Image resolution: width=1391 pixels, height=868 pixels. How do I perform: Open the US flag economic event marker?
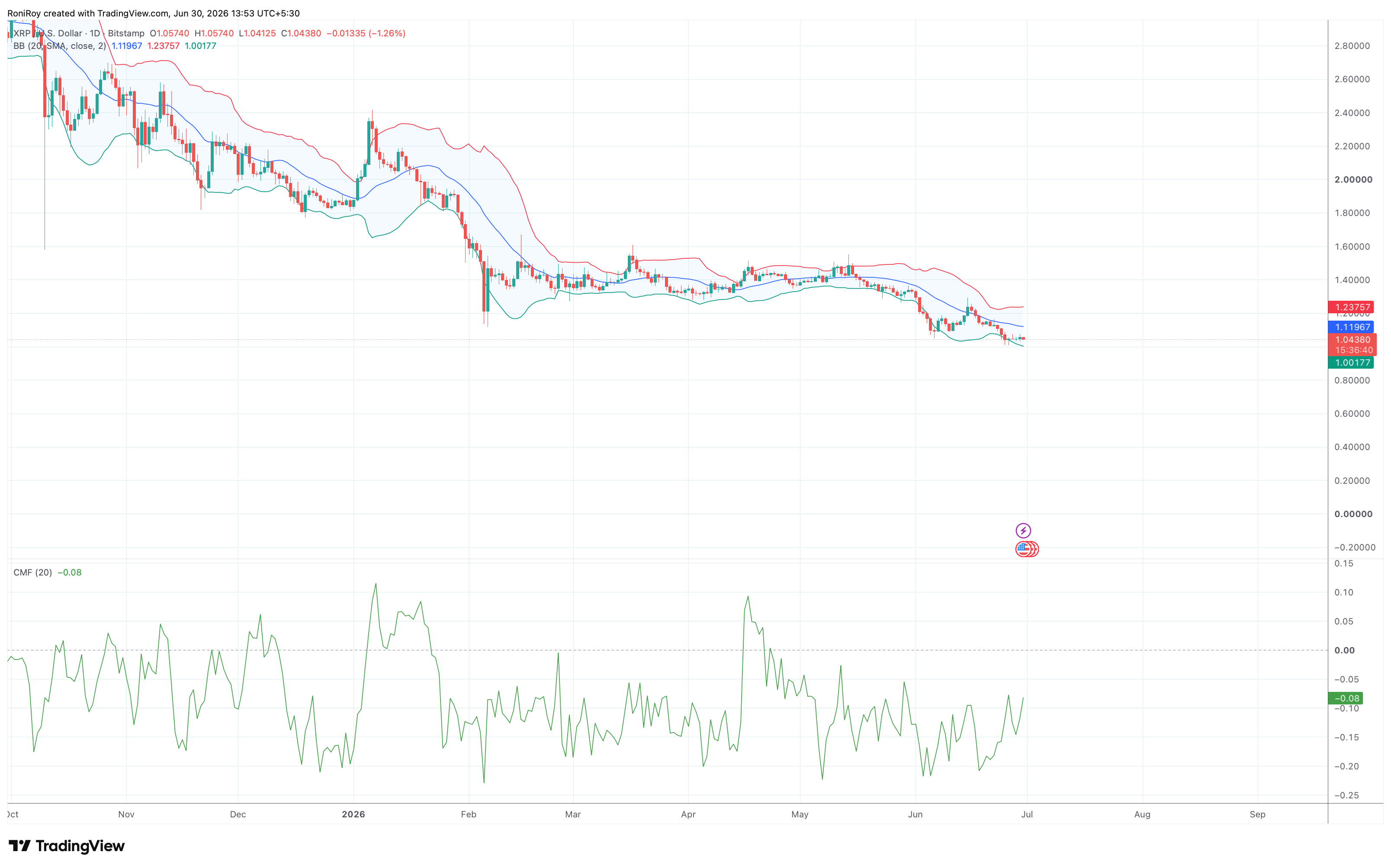[x=1023, y=550]
